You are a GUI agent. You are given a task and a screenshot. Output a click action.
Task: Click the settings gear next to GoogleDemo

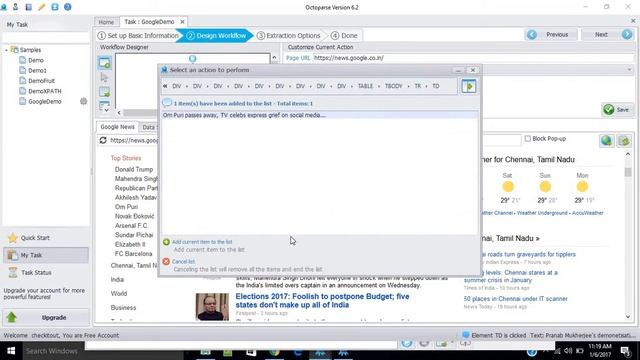pos(84,101)
